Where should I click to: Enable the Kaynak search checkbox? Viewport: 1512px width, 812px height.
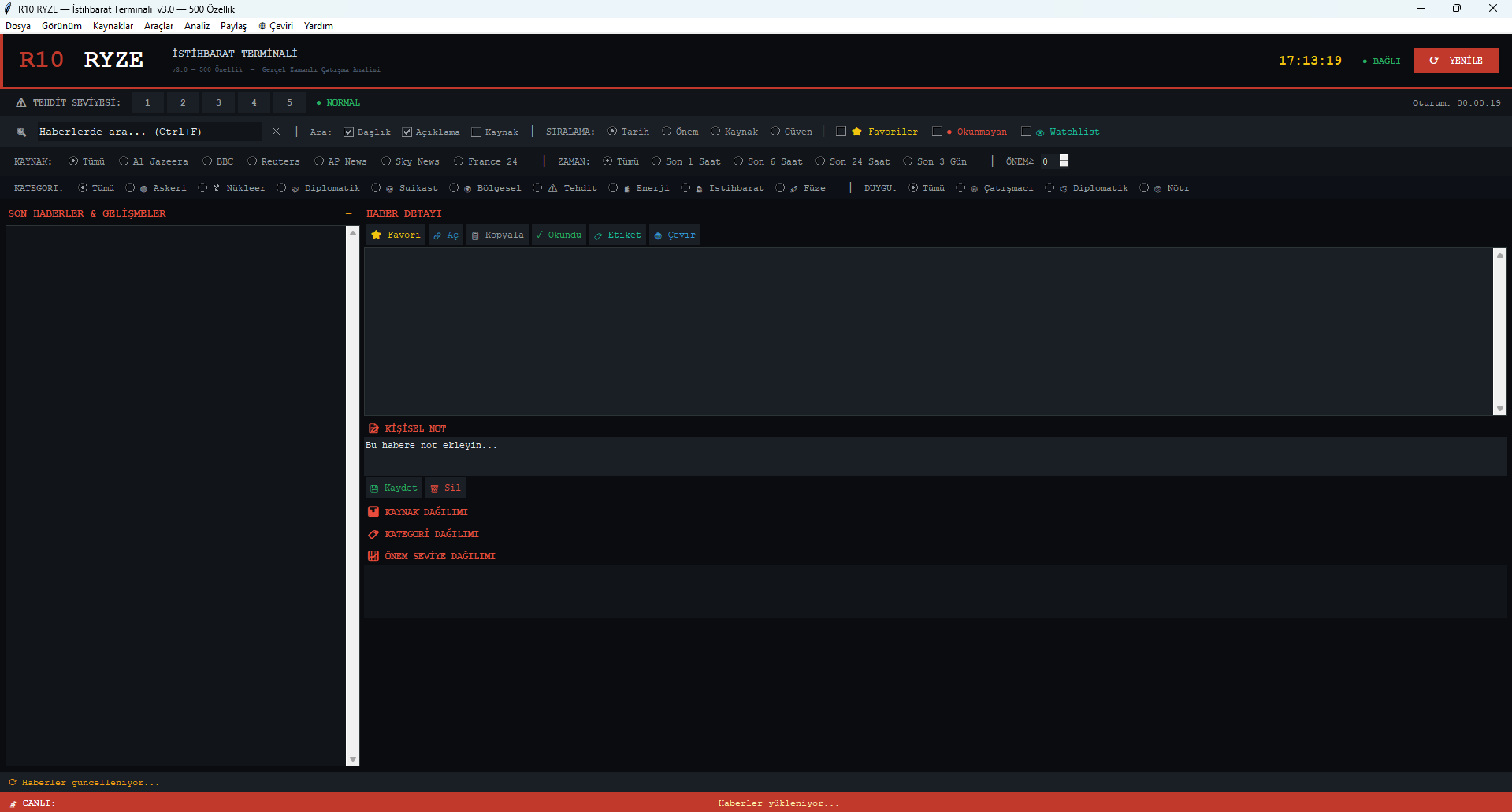pos(476,132)
